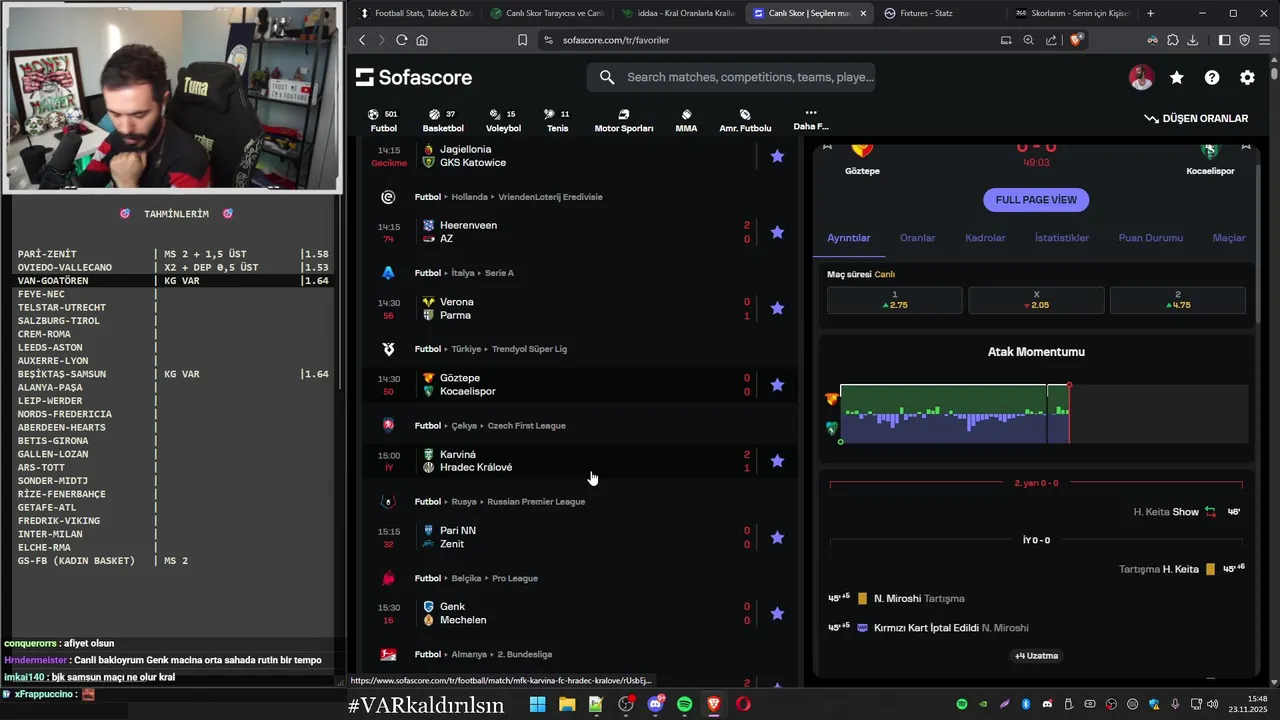Open the Ayrıntılar tab
Image resolution: width=1280 pixels, height=720 pixels.
click(x=848, y=238)
